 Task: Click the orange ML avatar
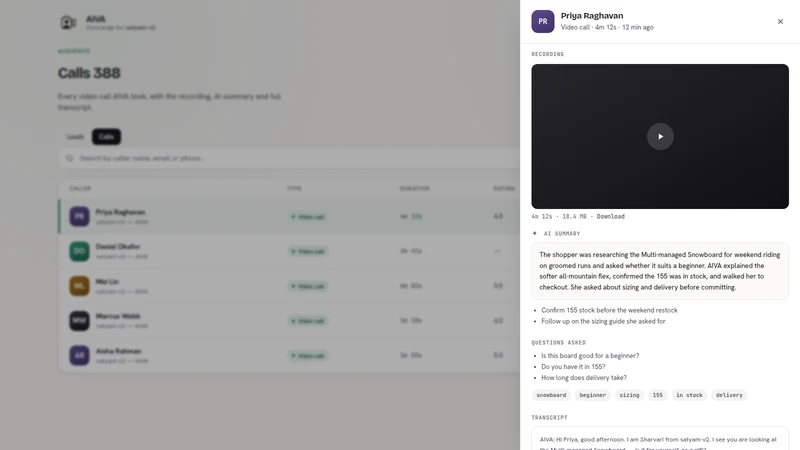pyautogui.click(x=79, y=286)
